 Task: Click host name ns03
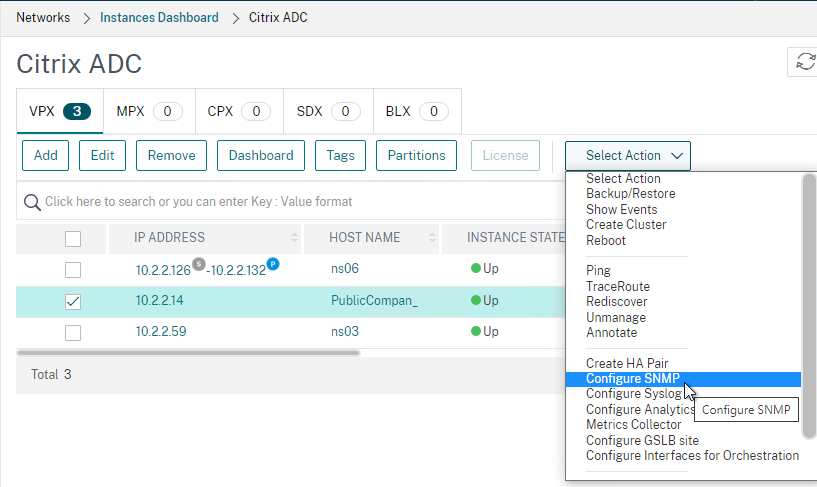[x=345, y=332]
